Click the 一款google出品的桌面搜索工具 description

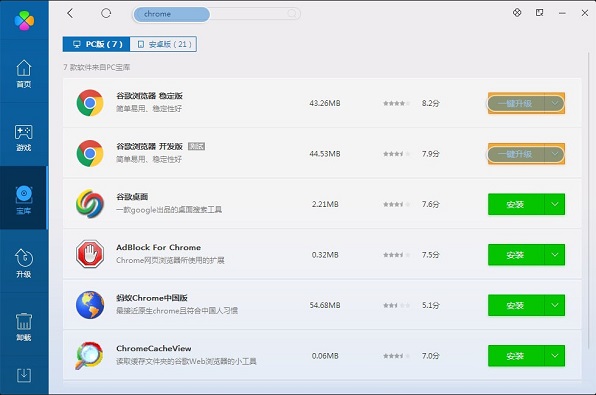tap(169, 209)
